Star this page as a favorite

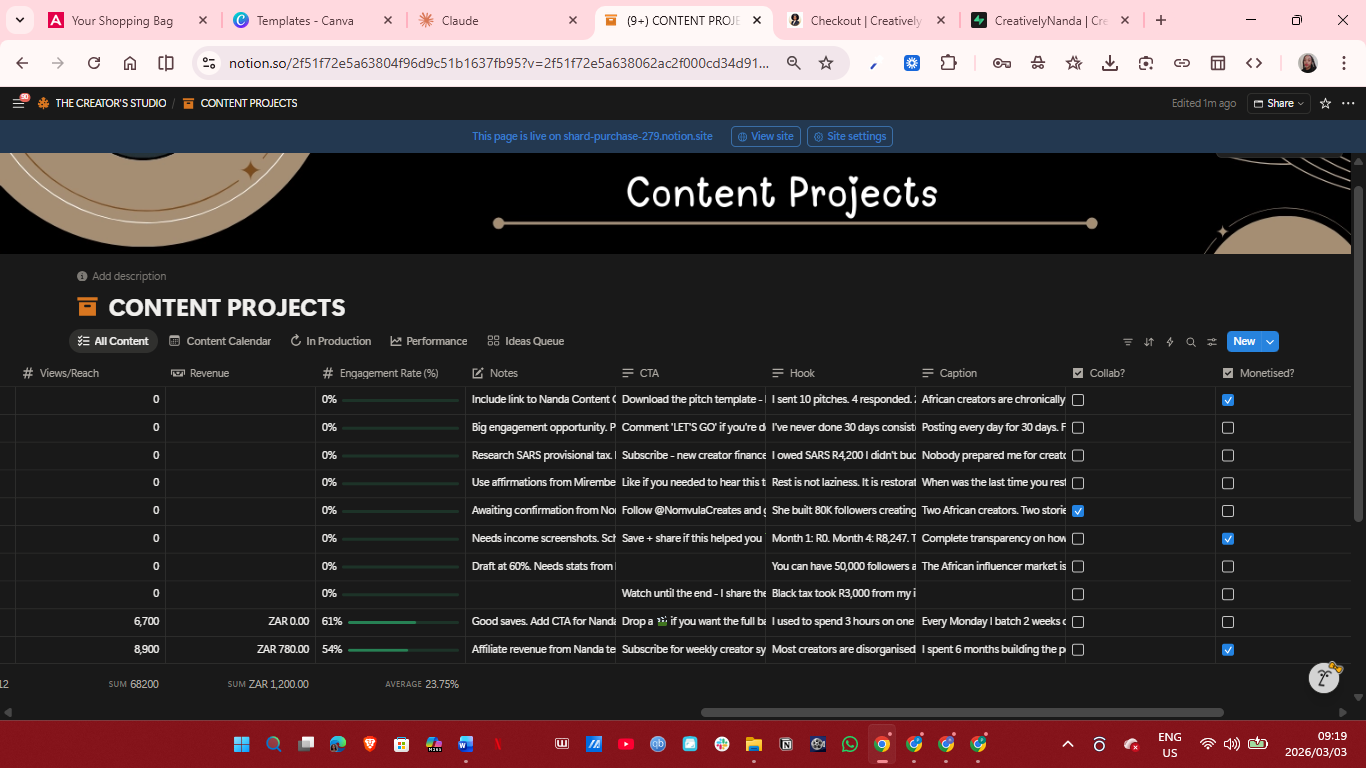(1327, 103)
